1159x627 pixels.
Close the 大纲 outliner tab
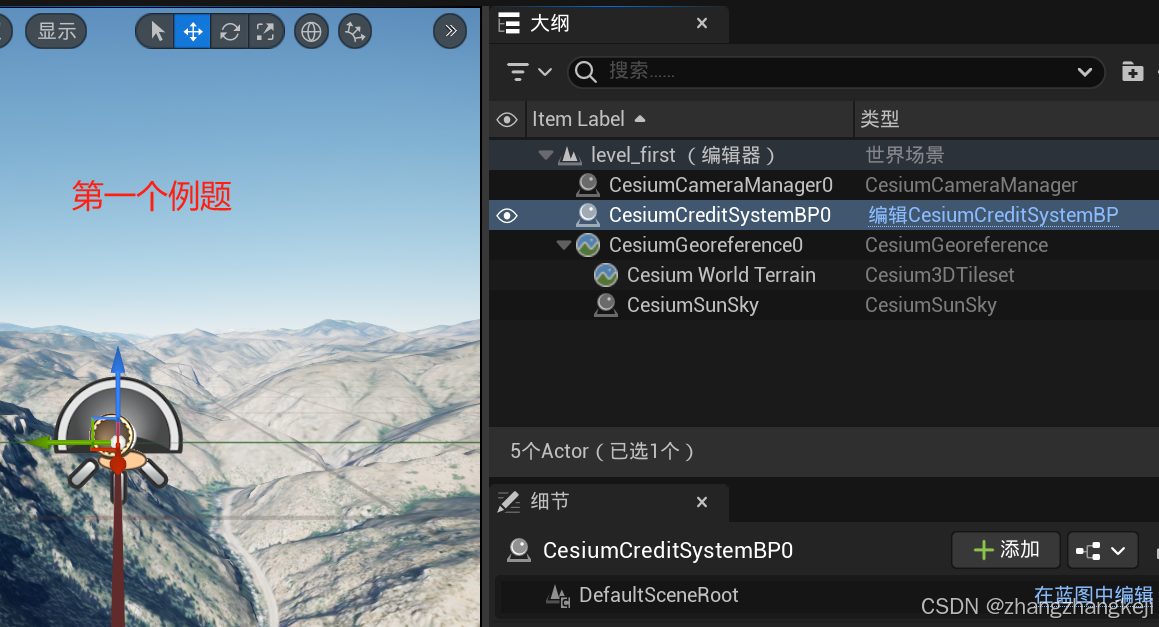(702, 24)
